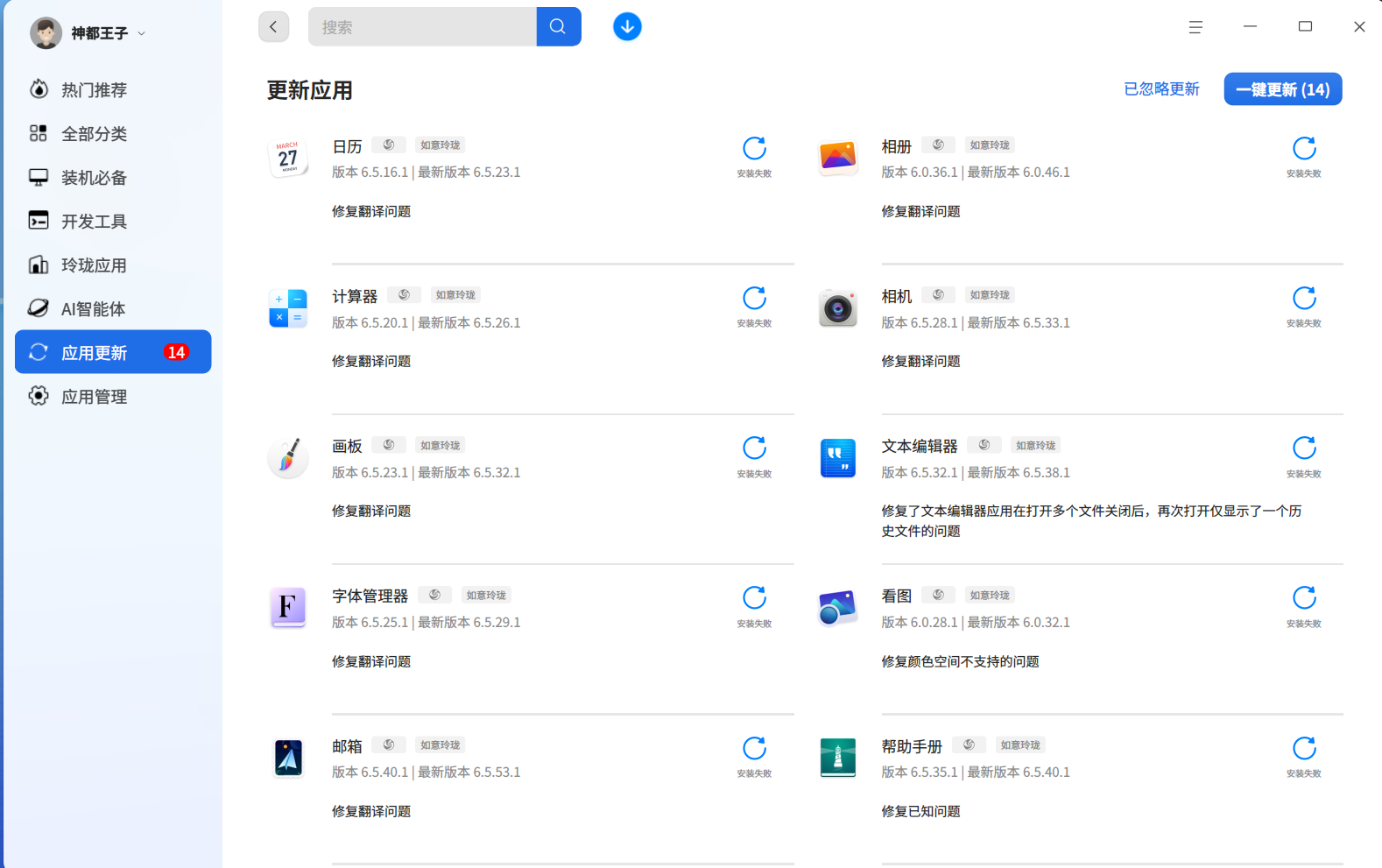Go back with the arrow button
Viewport: 1382px width, 868px height.
[273, 27]
